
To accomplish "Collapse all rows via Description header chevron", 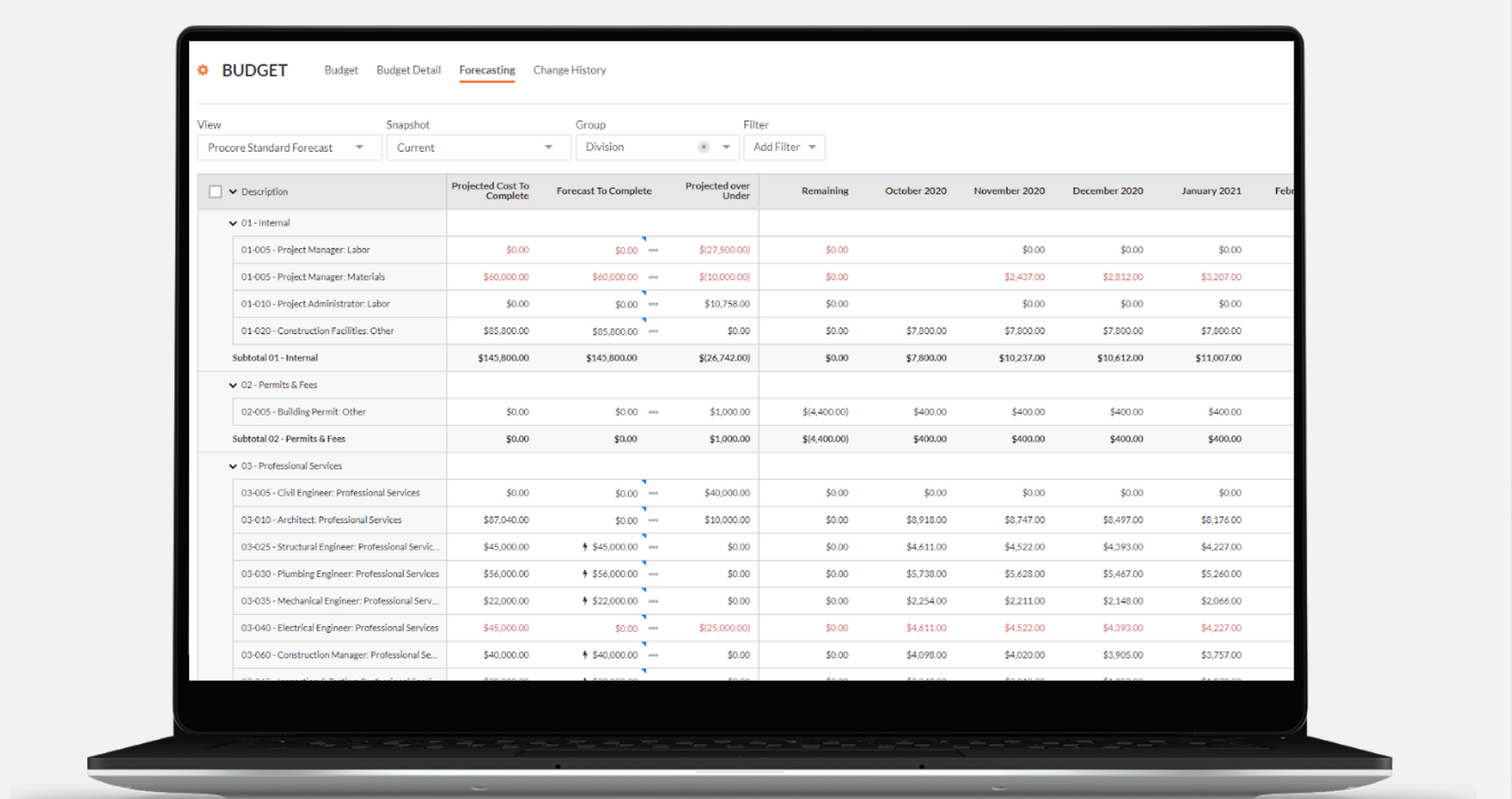I will [233, 192].
